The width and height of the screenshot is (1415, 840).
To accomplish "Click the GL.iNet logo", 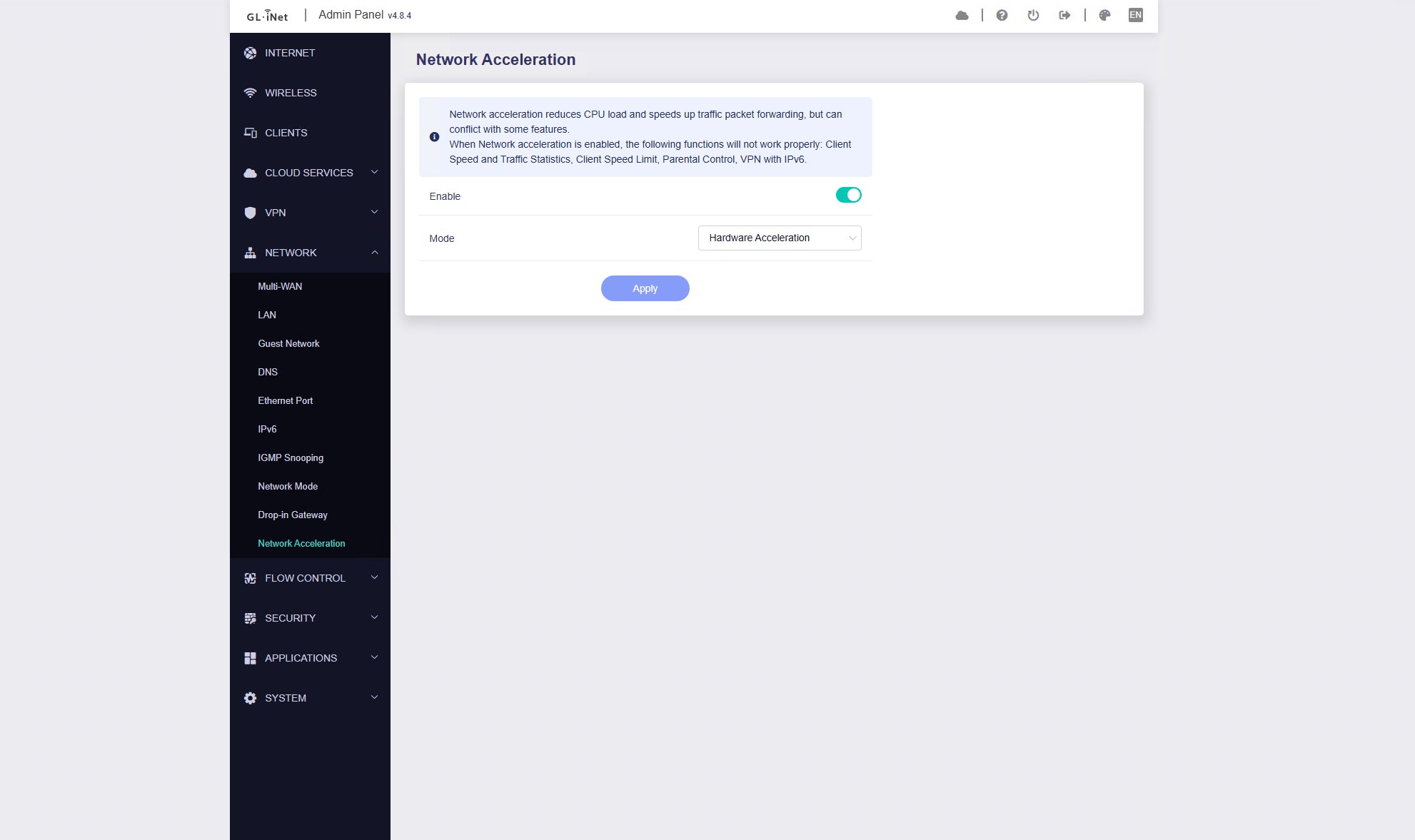I will click(x=267, y=16).
